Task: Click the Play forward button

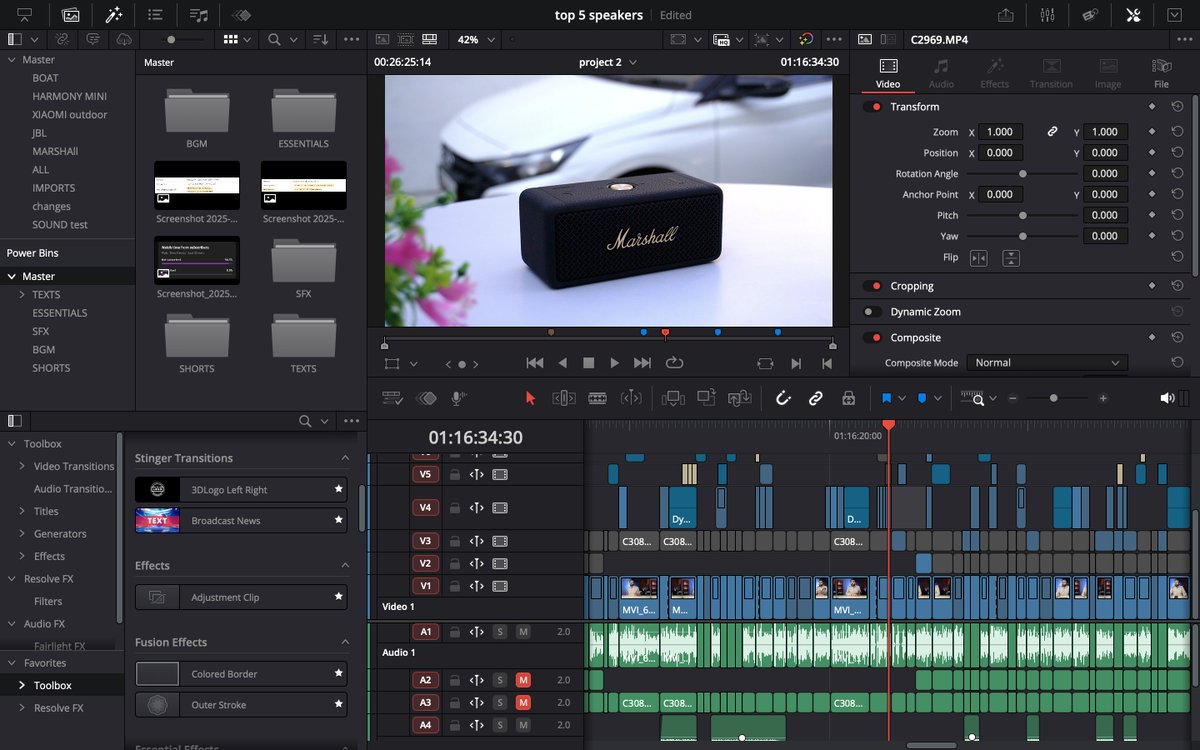Action: (x=614, y=364)
